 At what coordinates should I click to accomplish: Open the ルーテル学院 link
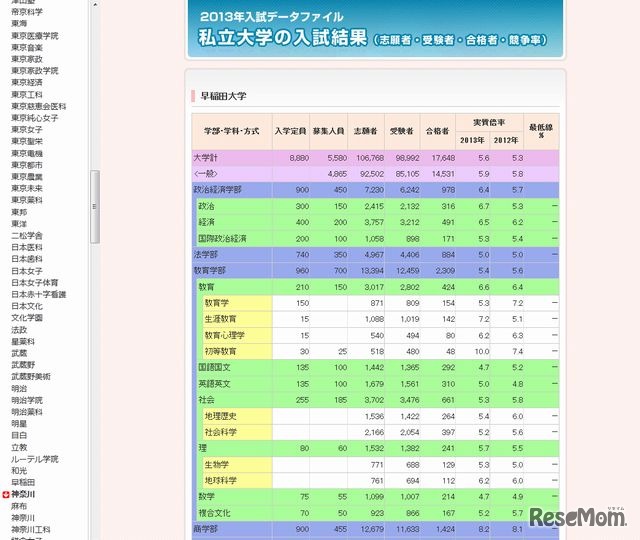35,459
